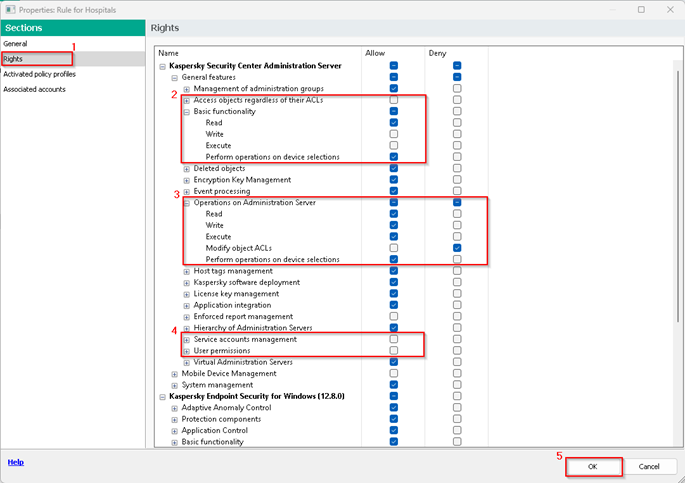Expand the User permissions node
The width and height of the screenshot is (685, 483).
pyautogui.click(x=187, y=351)
